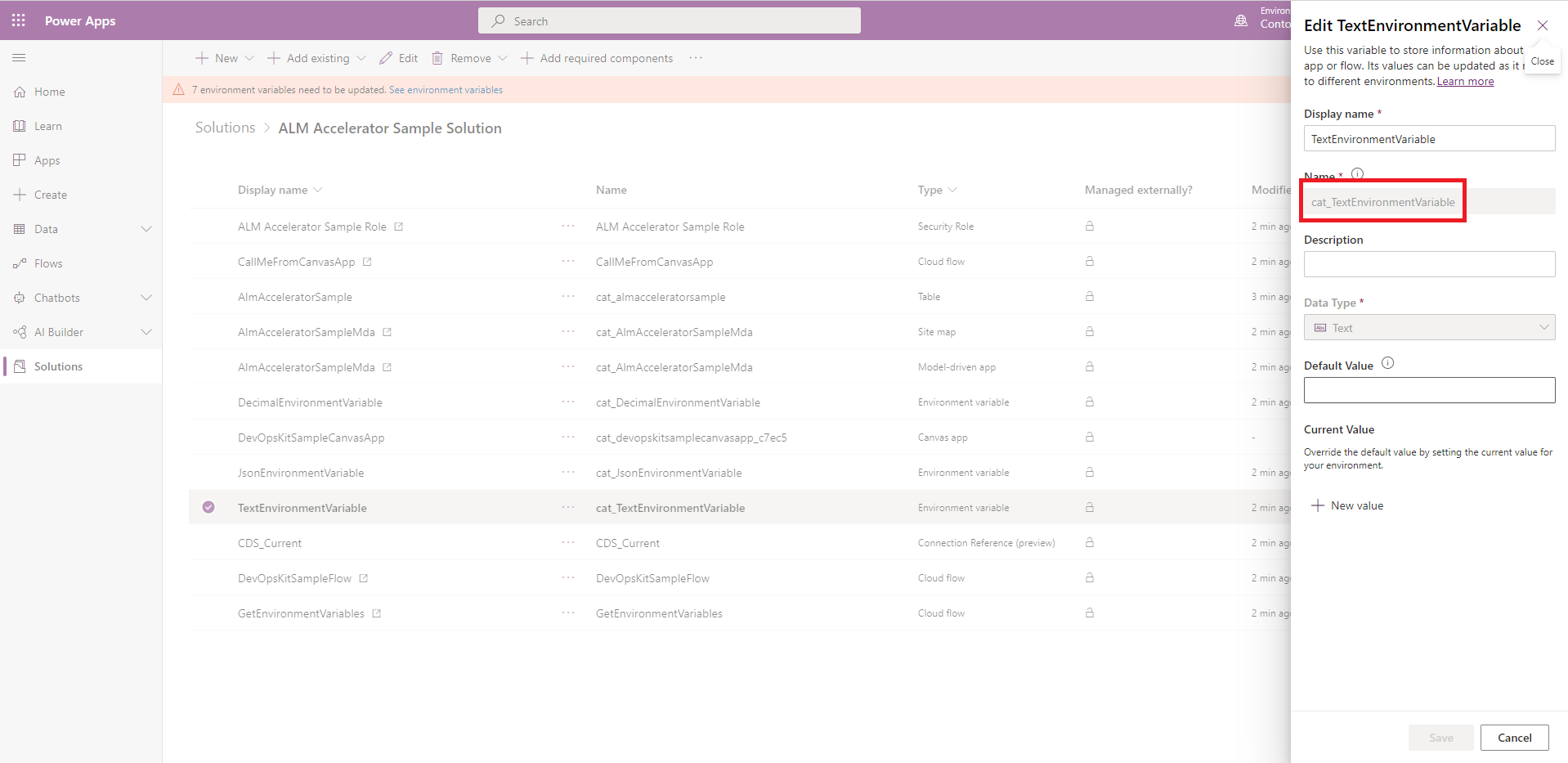Click the Name column header
This screenshot has width=1568, height=763.
click(612, 190)
